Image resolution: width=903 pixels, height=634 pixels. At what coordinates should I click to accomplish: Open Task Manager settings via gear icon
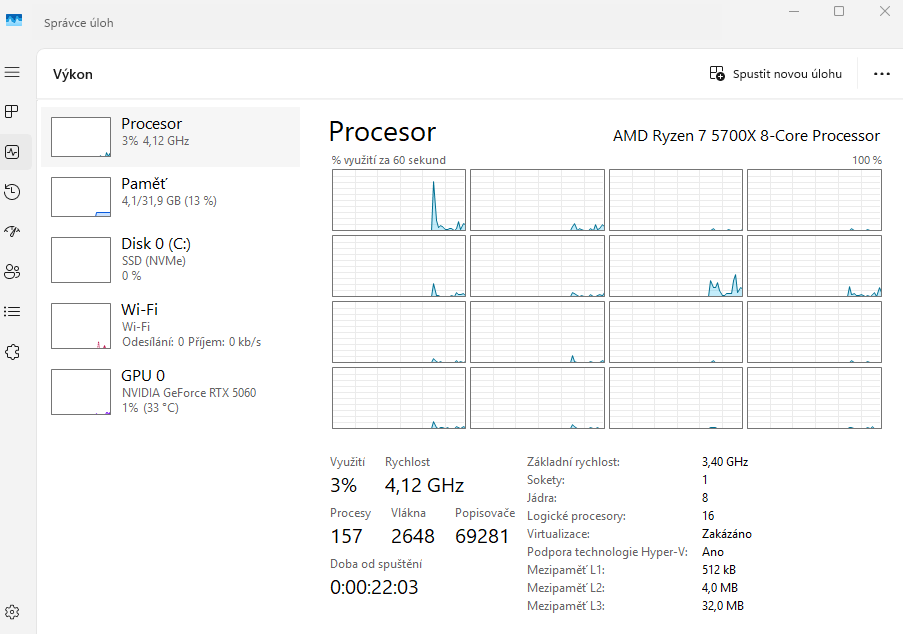(13, 611)
